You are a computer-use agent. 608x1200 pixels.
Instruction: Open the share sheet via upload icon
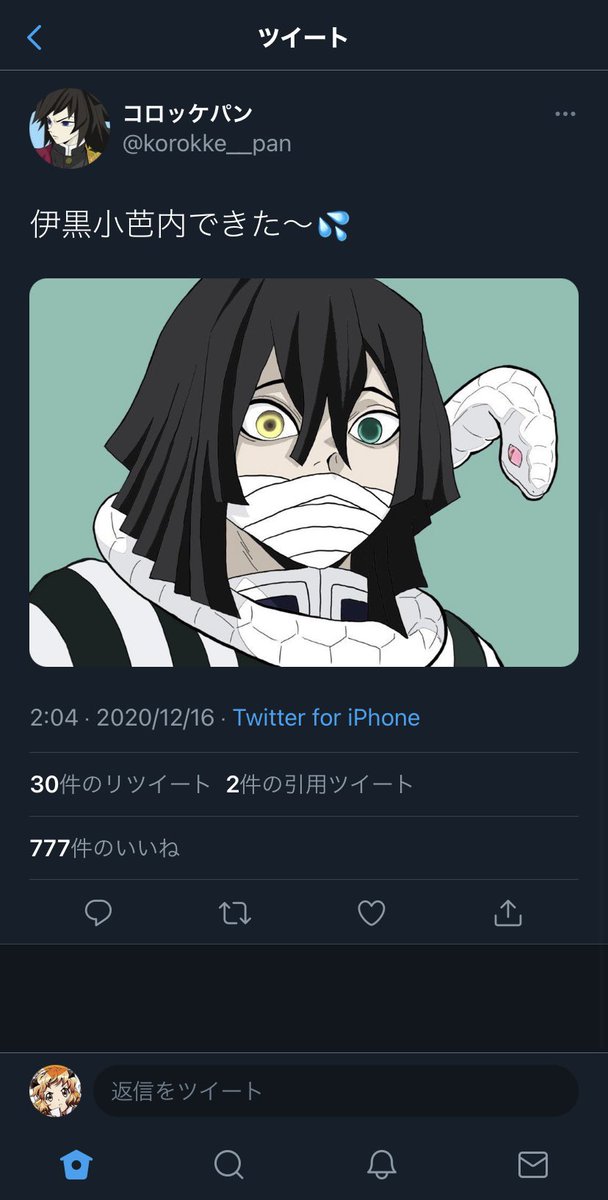point(508,912)
